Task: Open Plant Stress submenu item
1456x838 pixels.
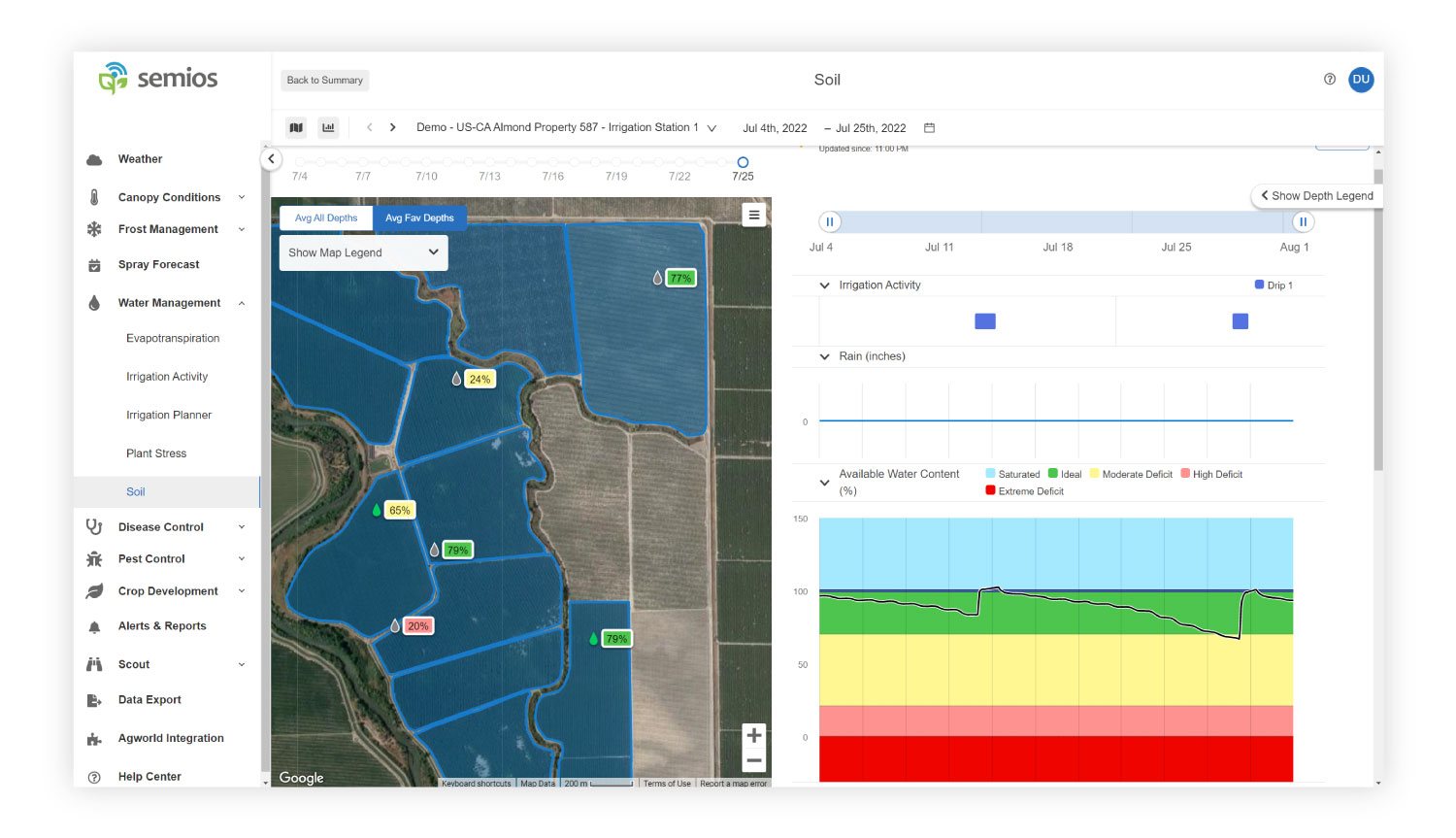Action: (x=156, y=453)
